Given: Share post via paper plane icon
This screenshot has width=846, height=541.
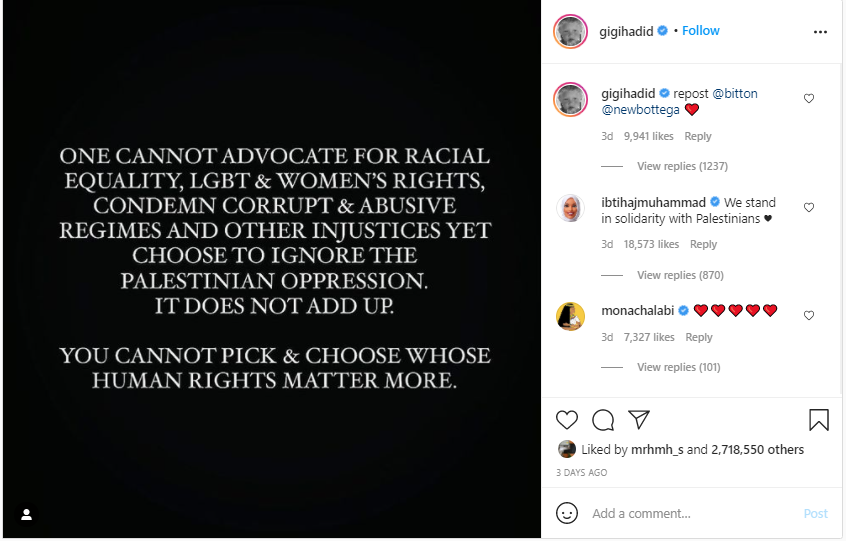Looking at the screenshot, I should (639, 420).
